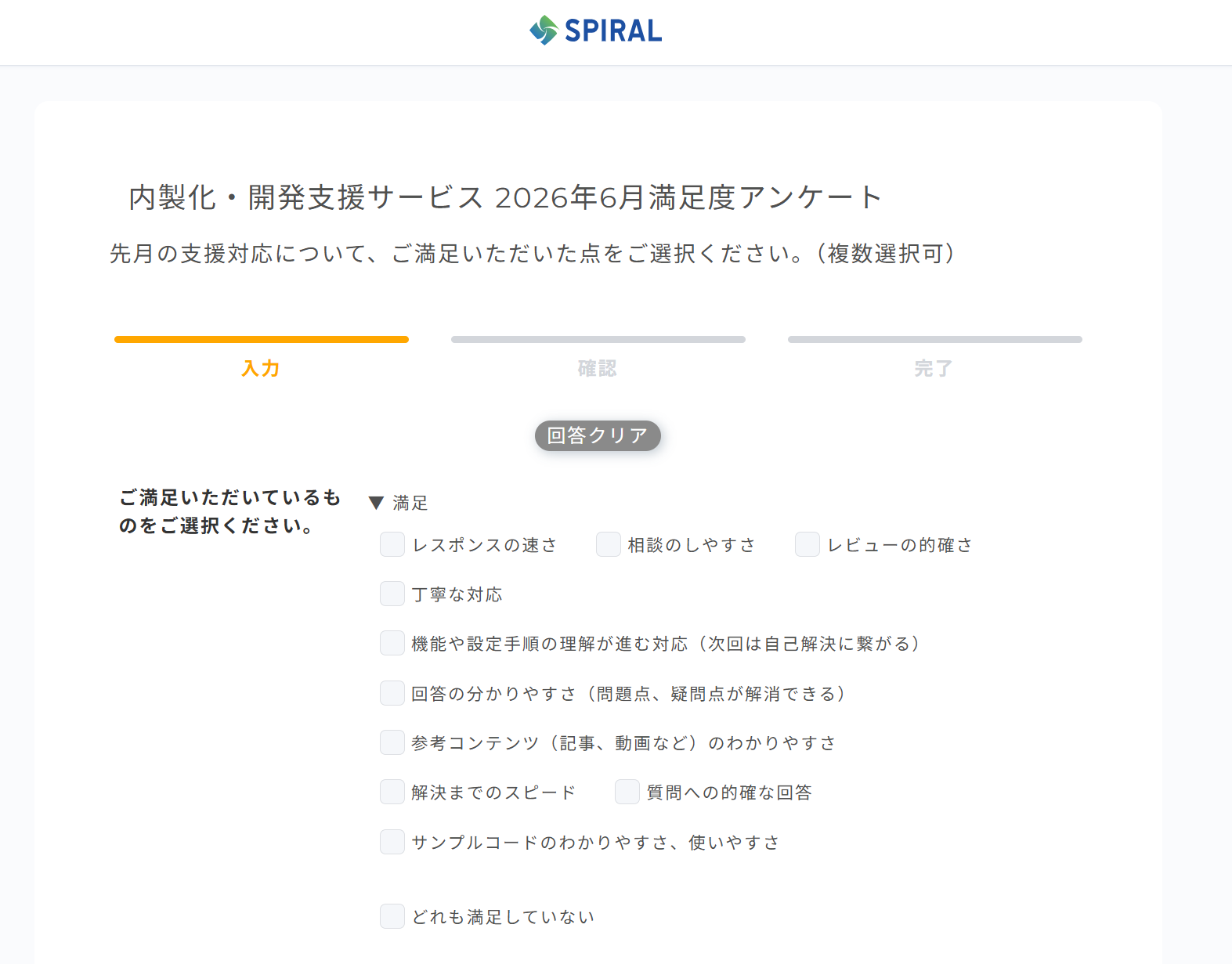Enable 機能や設定手順の理解が進む対応 checkbox
This screenshot has width=1232, height=964.
pyautogui.click(x=392, y=643)
